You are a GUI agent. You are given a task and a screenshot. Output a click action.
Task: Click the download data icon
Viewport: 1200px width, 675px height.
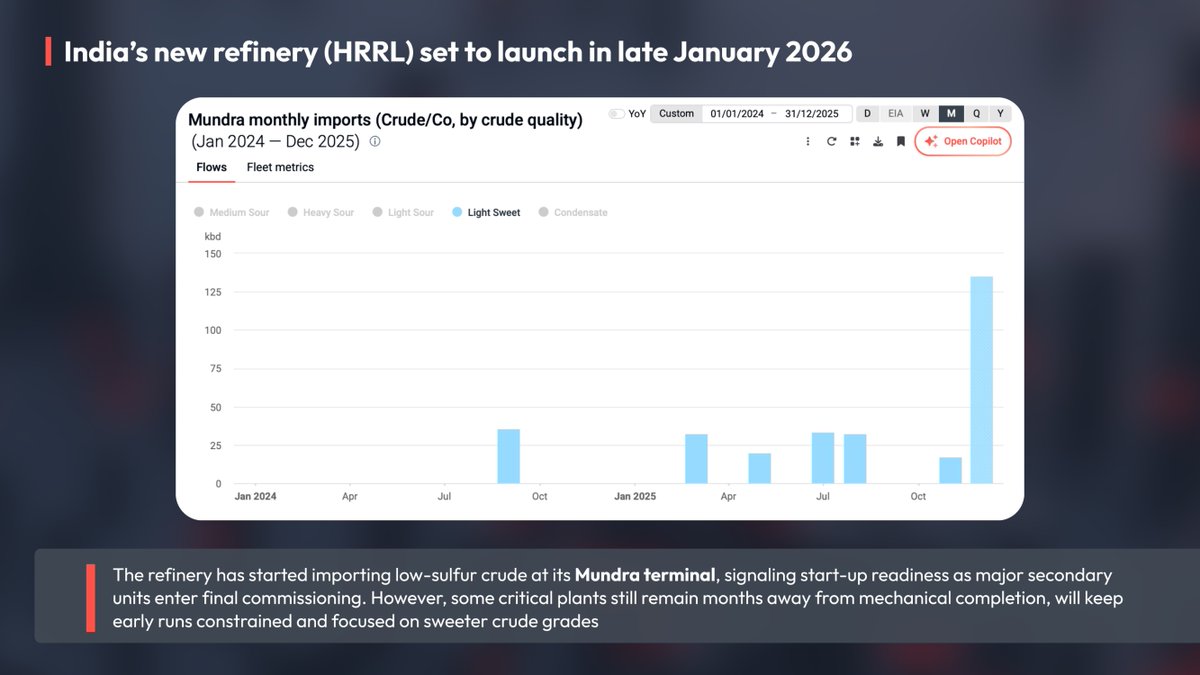(x=877, y=142)
